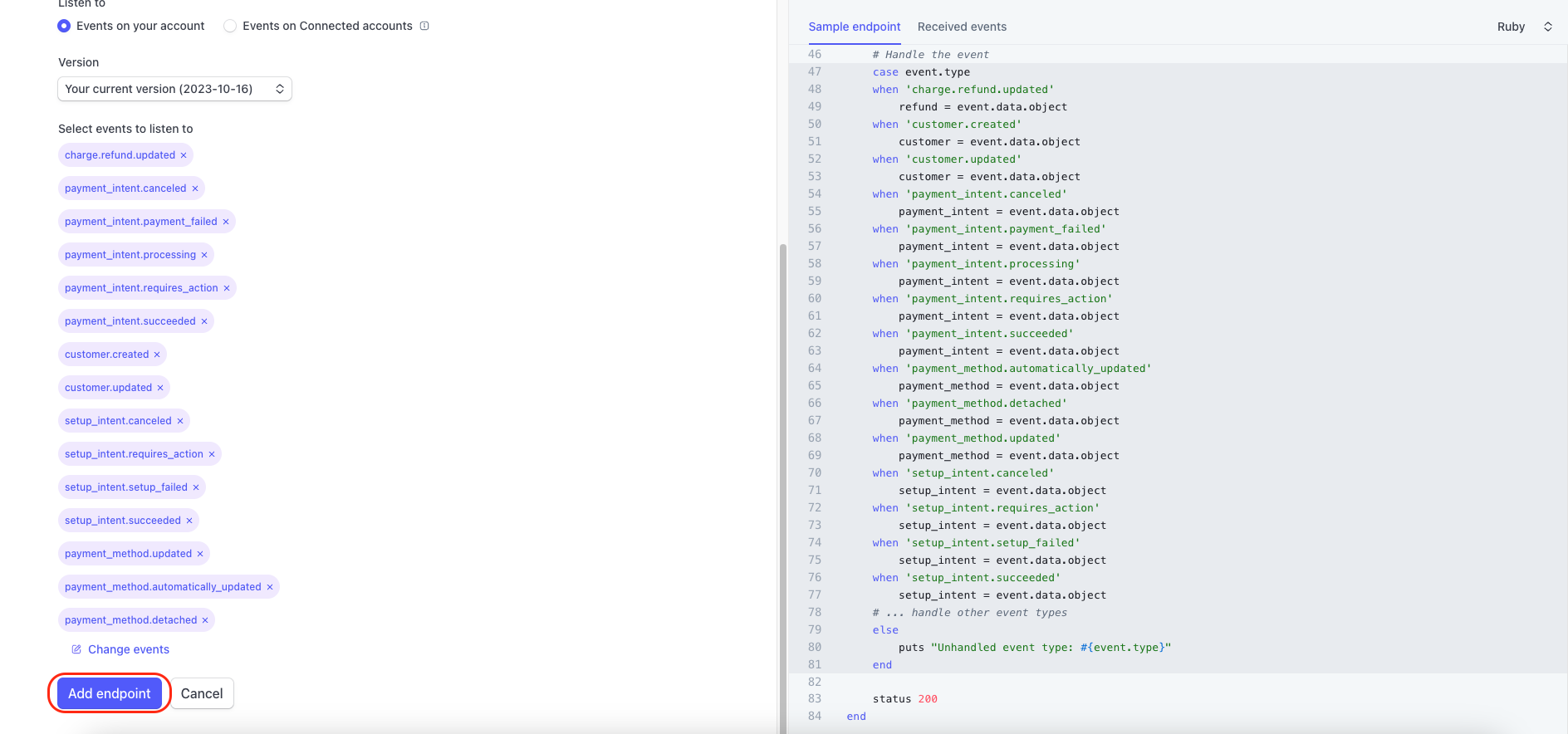Viewport: 1568px width, 734px height.
Task: Click the Add endpoint button
Action: (110, 693)
